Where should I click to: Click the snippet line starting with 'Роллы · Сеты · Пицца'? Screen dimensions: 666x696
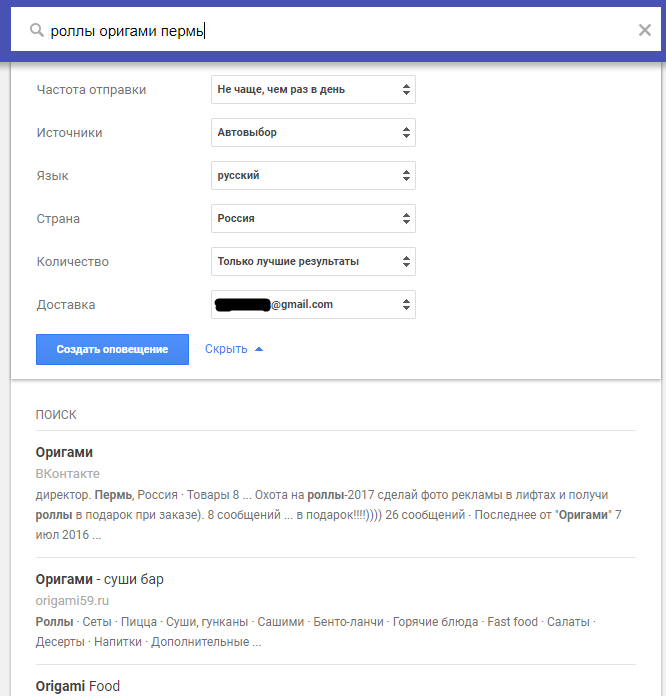pyautogui.click(x=315, y=622)
